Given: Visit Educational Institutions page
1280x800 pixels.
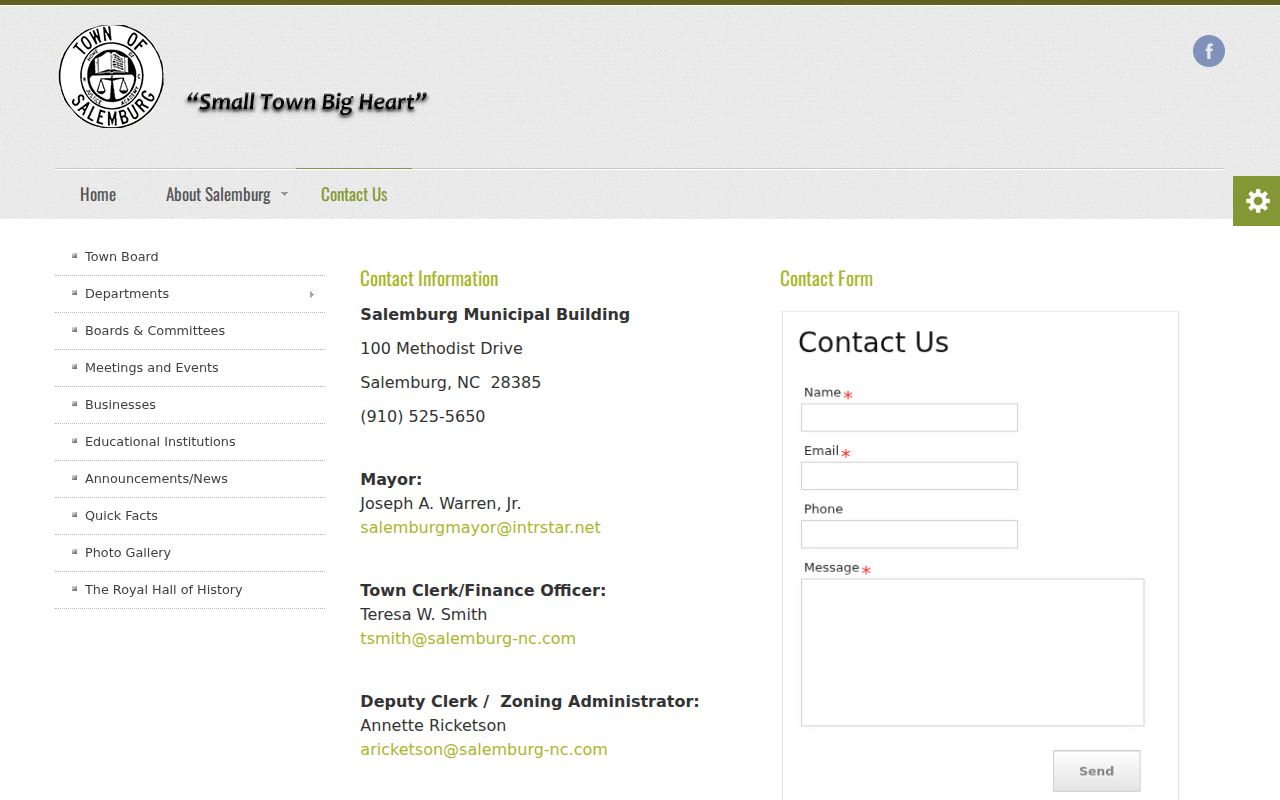Looking at the screenshot, I should tap(160, 442).
